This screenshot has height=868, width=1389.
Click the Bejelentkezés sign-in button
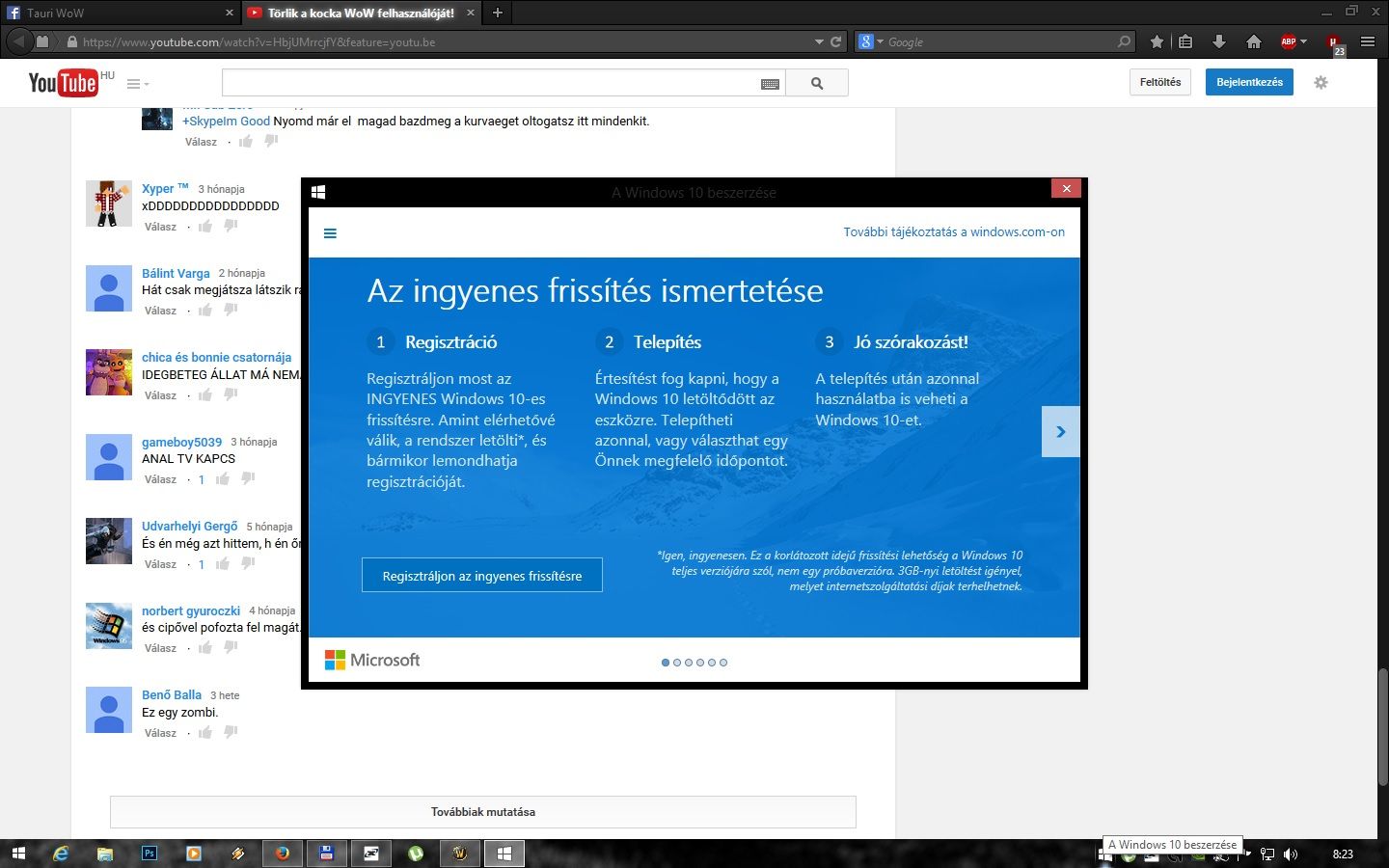tap(1249, 82)
